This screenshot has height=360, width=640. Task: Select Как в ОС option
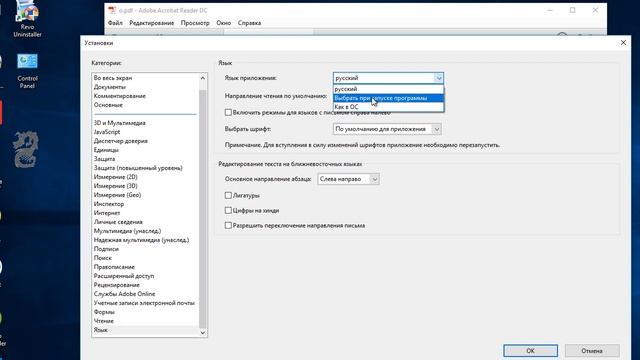[x=388, y=107]
